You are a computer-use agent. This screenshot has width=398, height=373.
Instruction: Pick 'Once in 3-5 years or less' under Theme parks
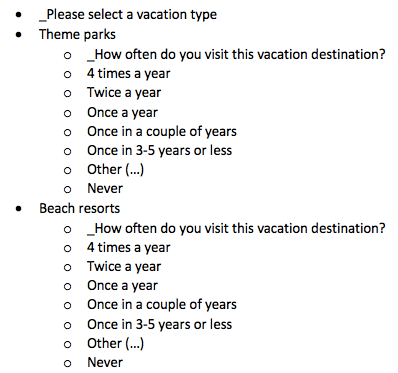(x=159, y=150)
